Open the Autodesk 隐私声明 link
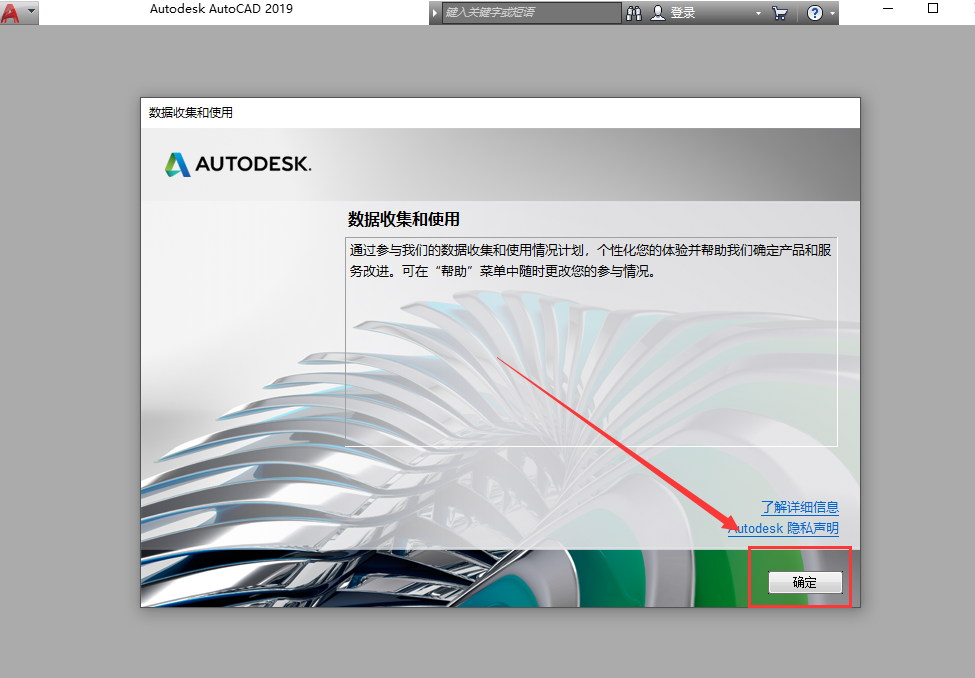This screenshot has width=975, height=678. point(783,529)
